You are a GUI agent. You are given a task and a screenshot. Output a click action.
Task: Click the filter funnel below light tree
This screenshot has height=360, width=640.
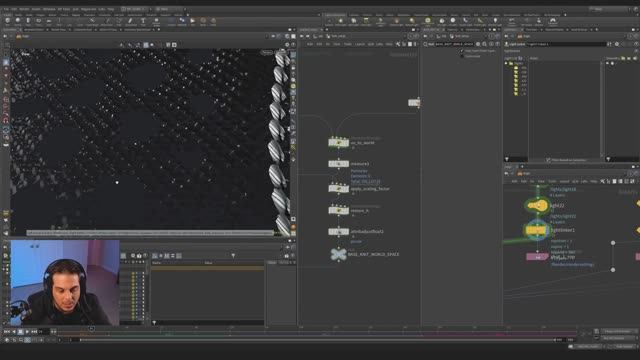[x=507, y=160]
